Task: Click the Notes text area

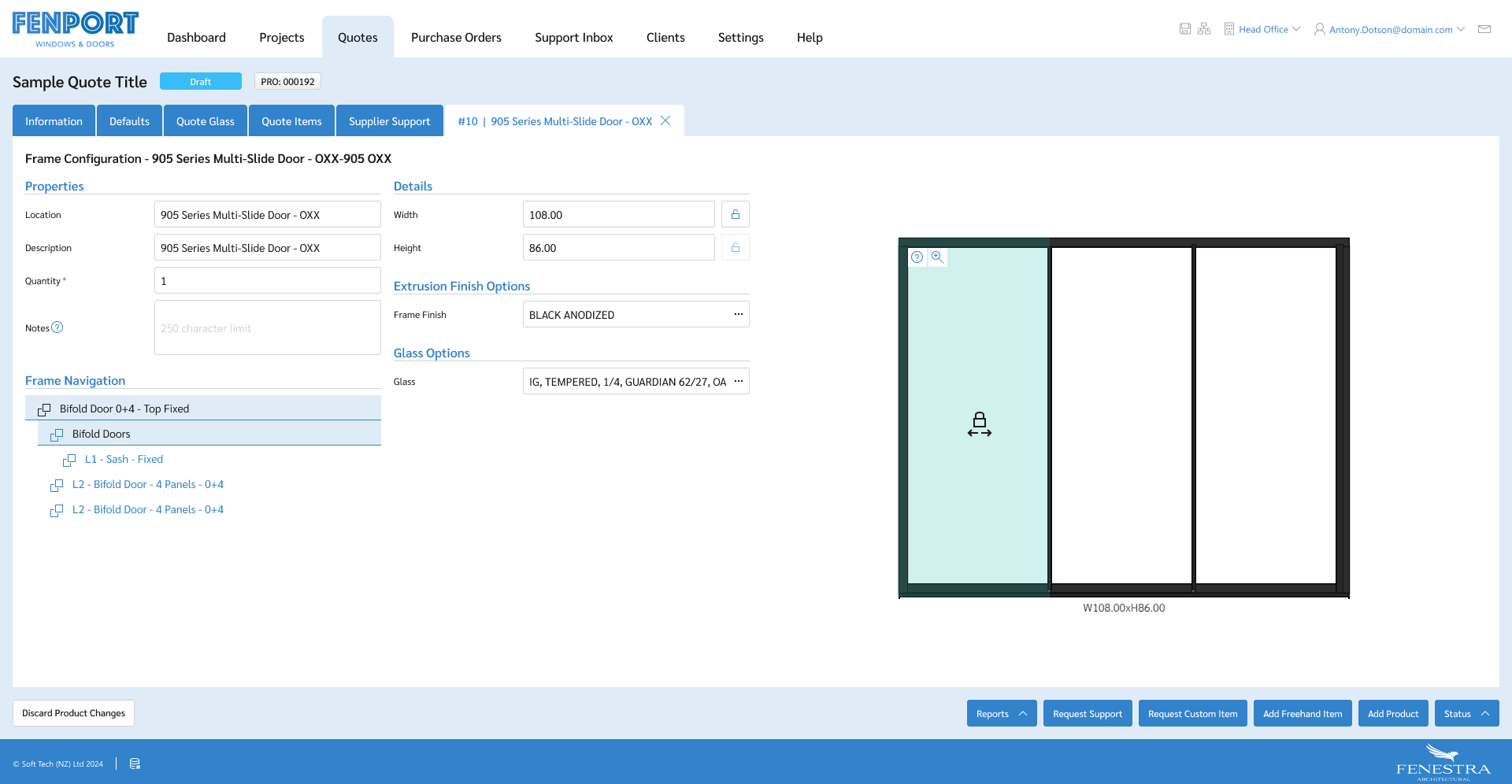Action: tap(268, 327)
